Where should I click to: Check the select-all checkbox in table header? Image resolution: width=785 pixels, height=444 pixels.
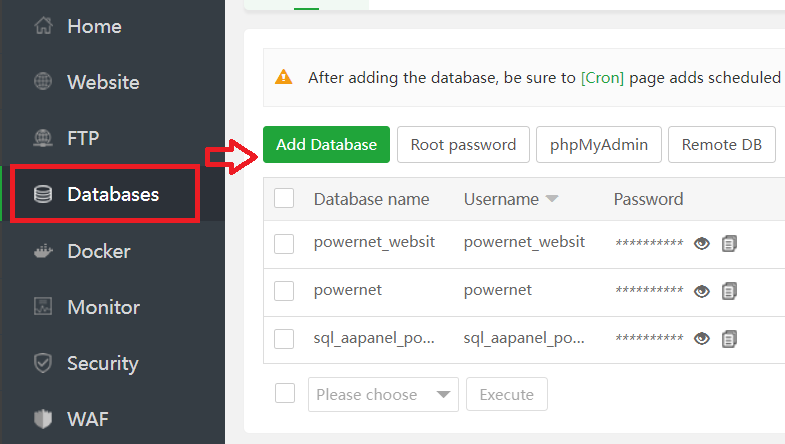[x=284, y=198]
